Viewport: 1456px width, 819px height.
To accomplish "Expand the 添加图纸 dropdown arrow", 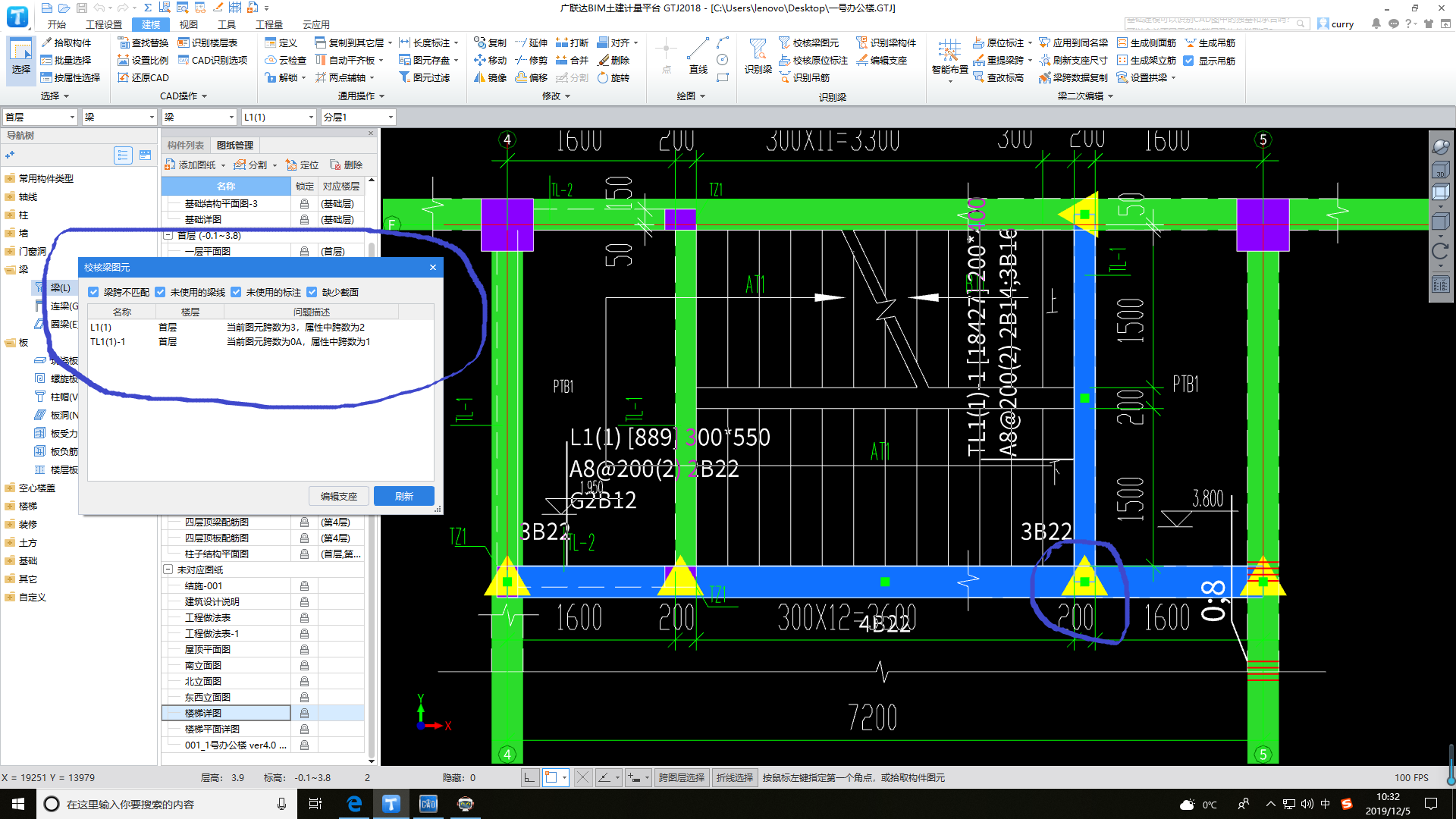I will 223,165.
